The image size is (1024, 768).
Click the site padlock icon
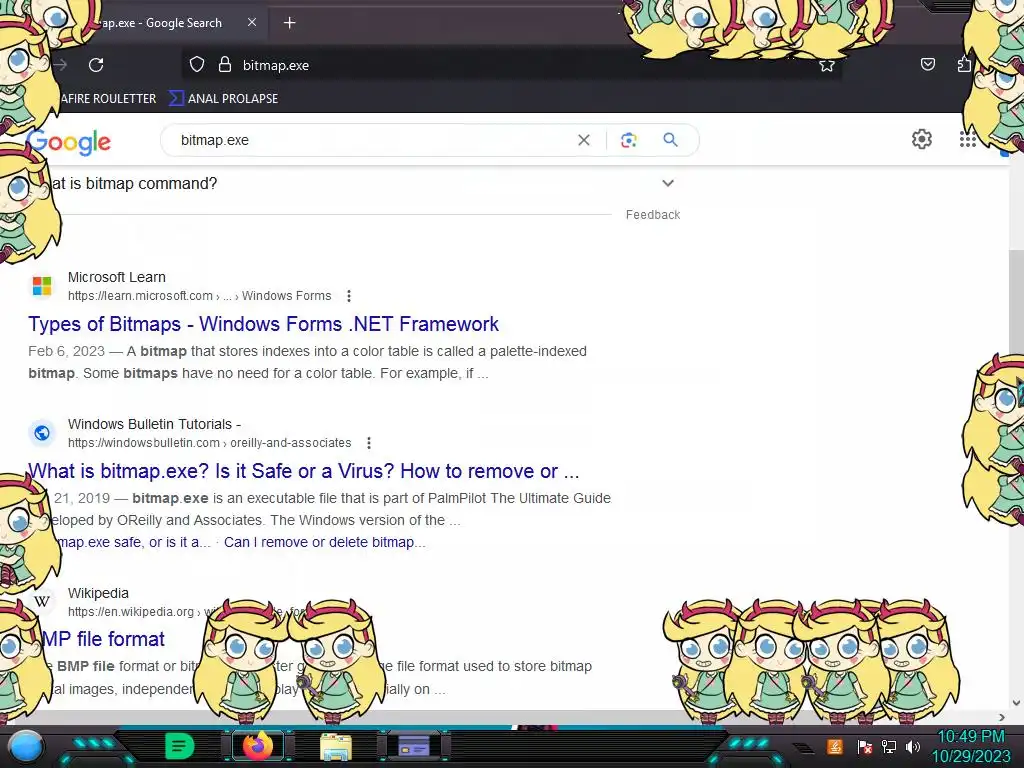click(225, 65)
